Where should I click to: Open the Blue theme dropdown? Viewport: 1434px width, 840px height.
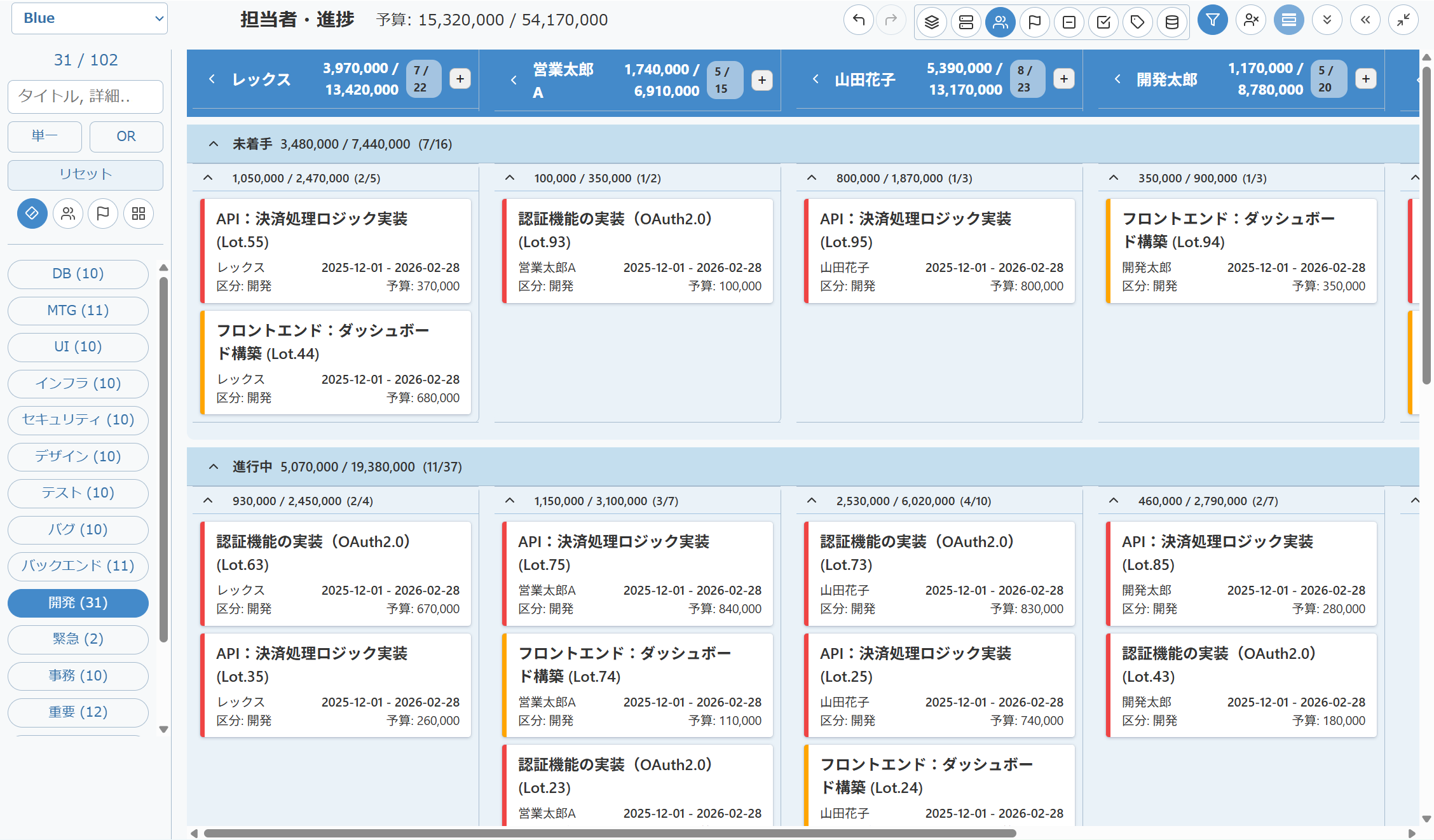point(89,18)
